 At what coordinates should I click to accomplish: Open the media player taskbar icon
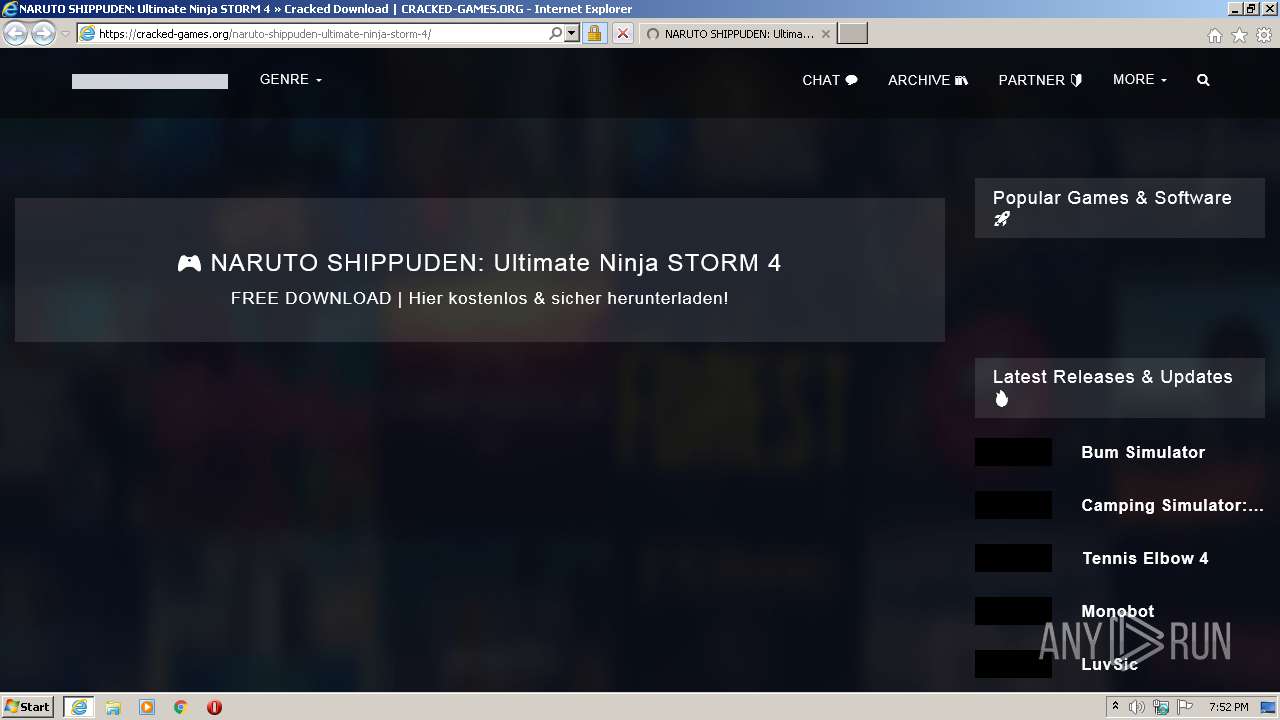(x=147, y=707)
